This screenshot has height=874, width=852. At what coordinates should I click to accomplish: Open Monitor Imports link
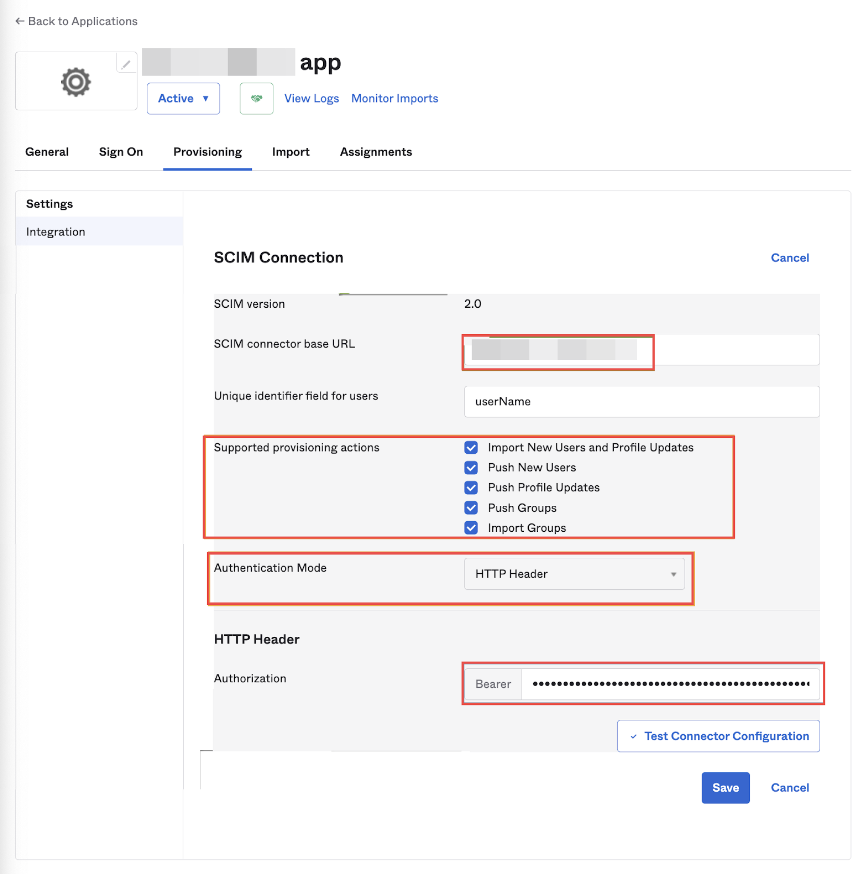coord(395,99)
